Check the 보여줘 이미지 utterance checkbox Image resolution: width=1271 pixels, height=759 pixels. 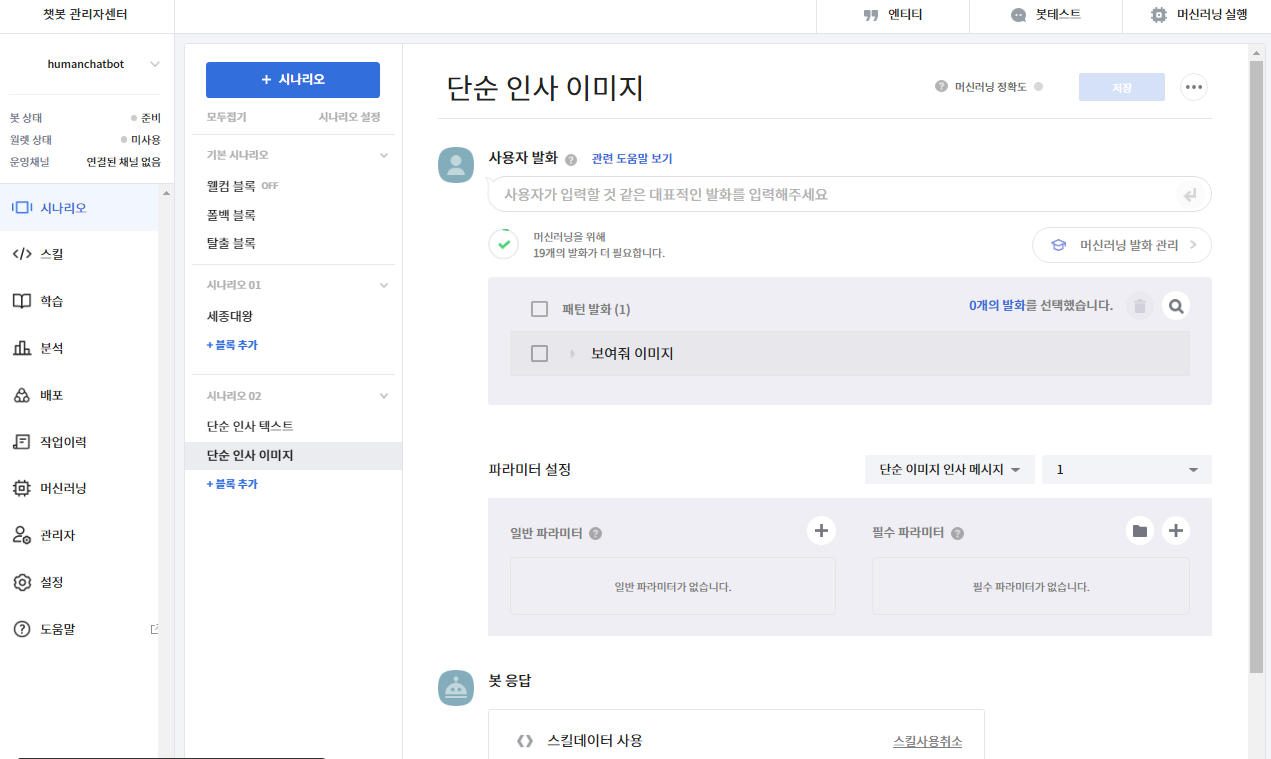click(x=540, y=353)
